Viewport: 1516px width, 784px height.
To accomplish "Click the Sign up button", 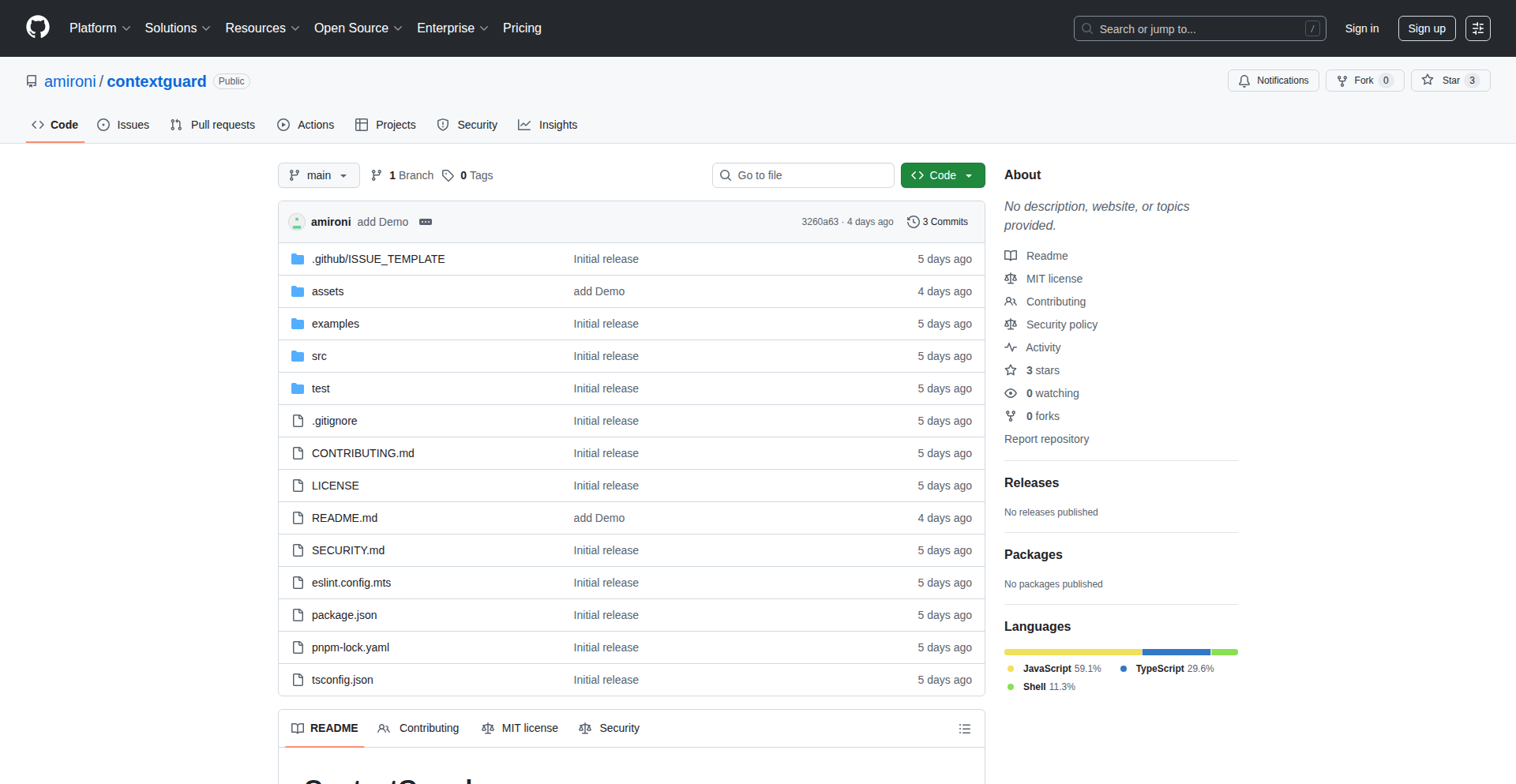I will coord(1426,28).
